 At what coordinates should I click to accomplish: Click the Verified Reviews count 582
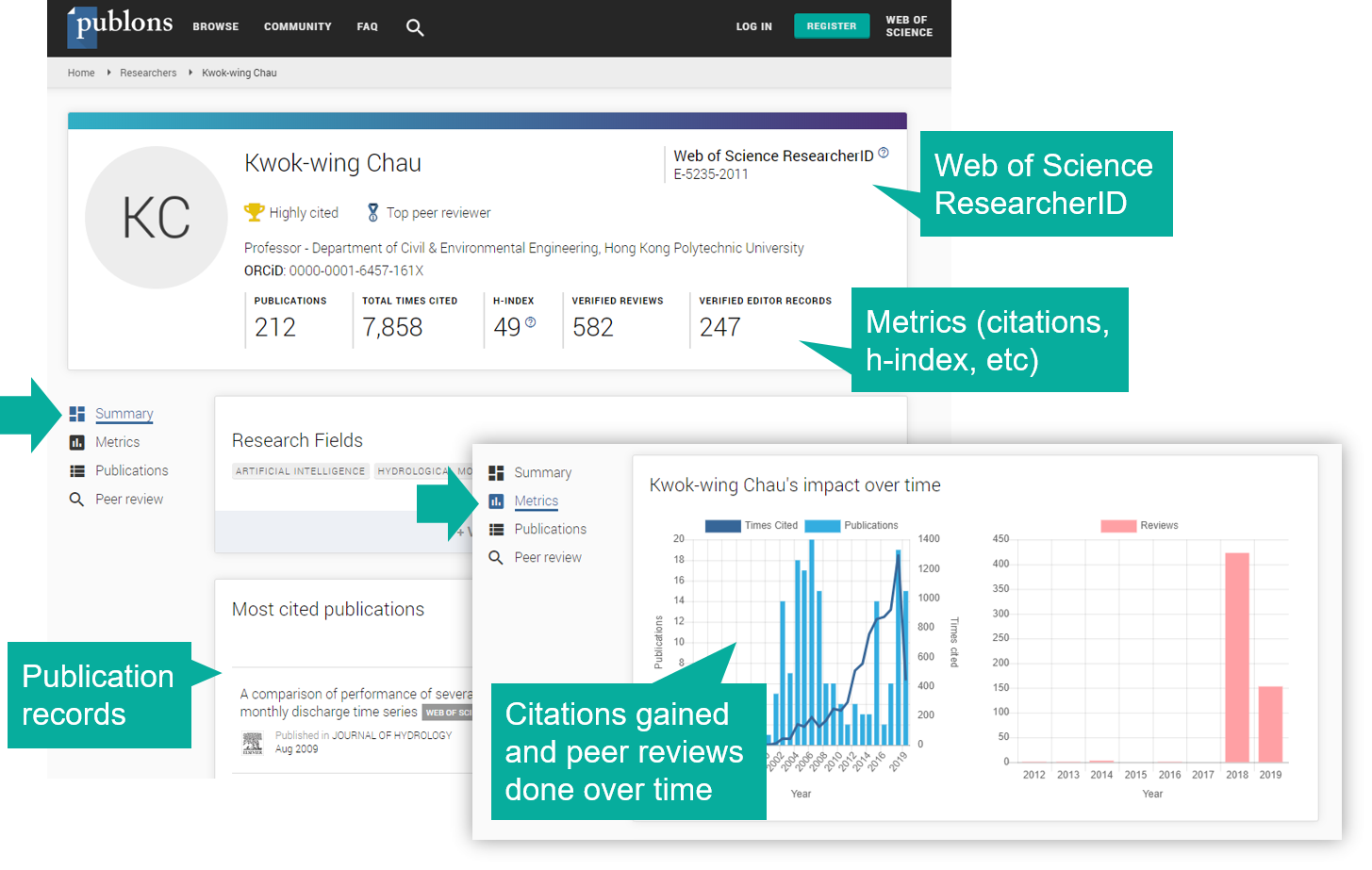click(593, 327)
